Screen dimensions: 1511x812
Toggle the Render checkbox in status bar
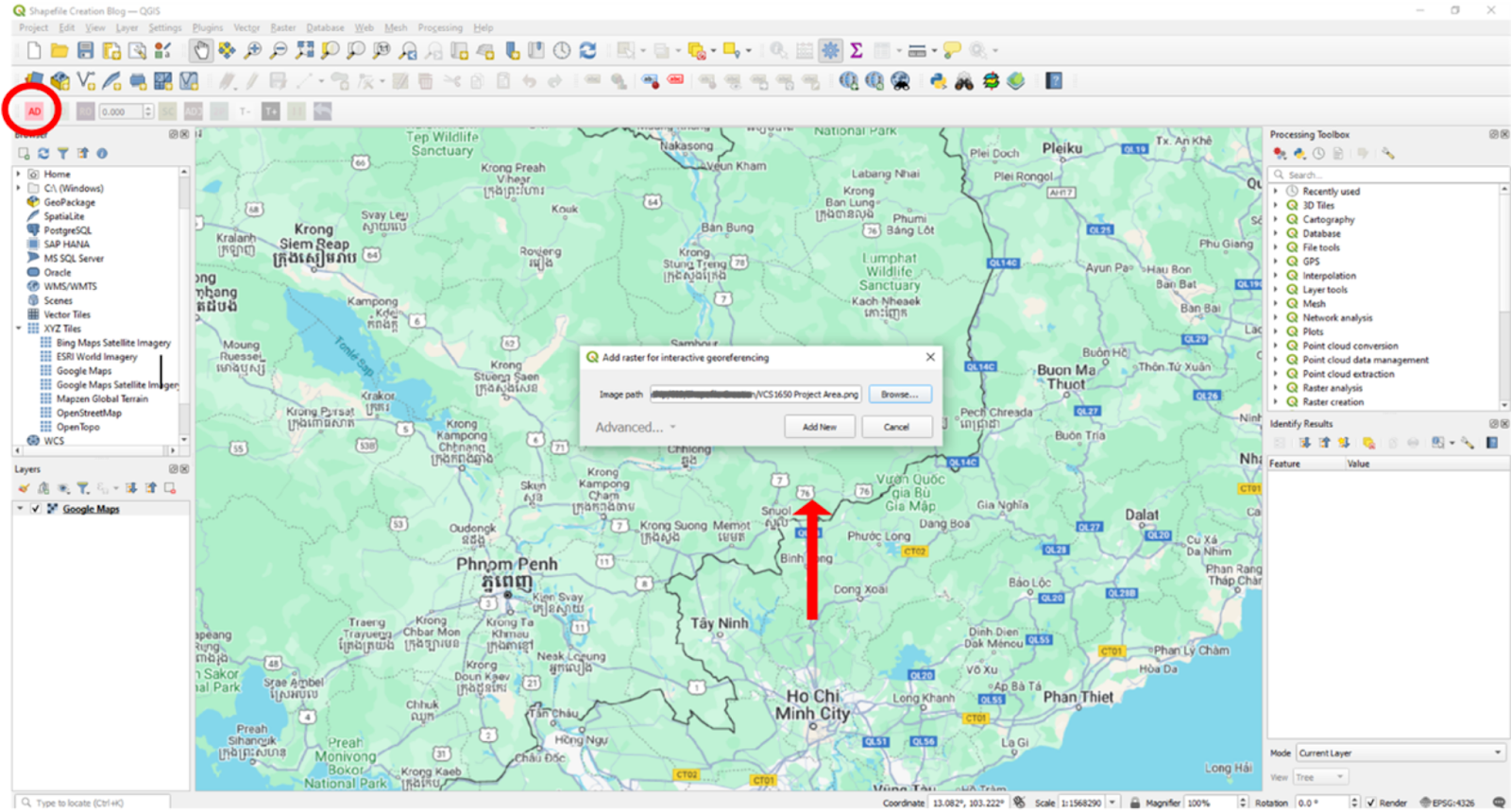coord(1371,803)
